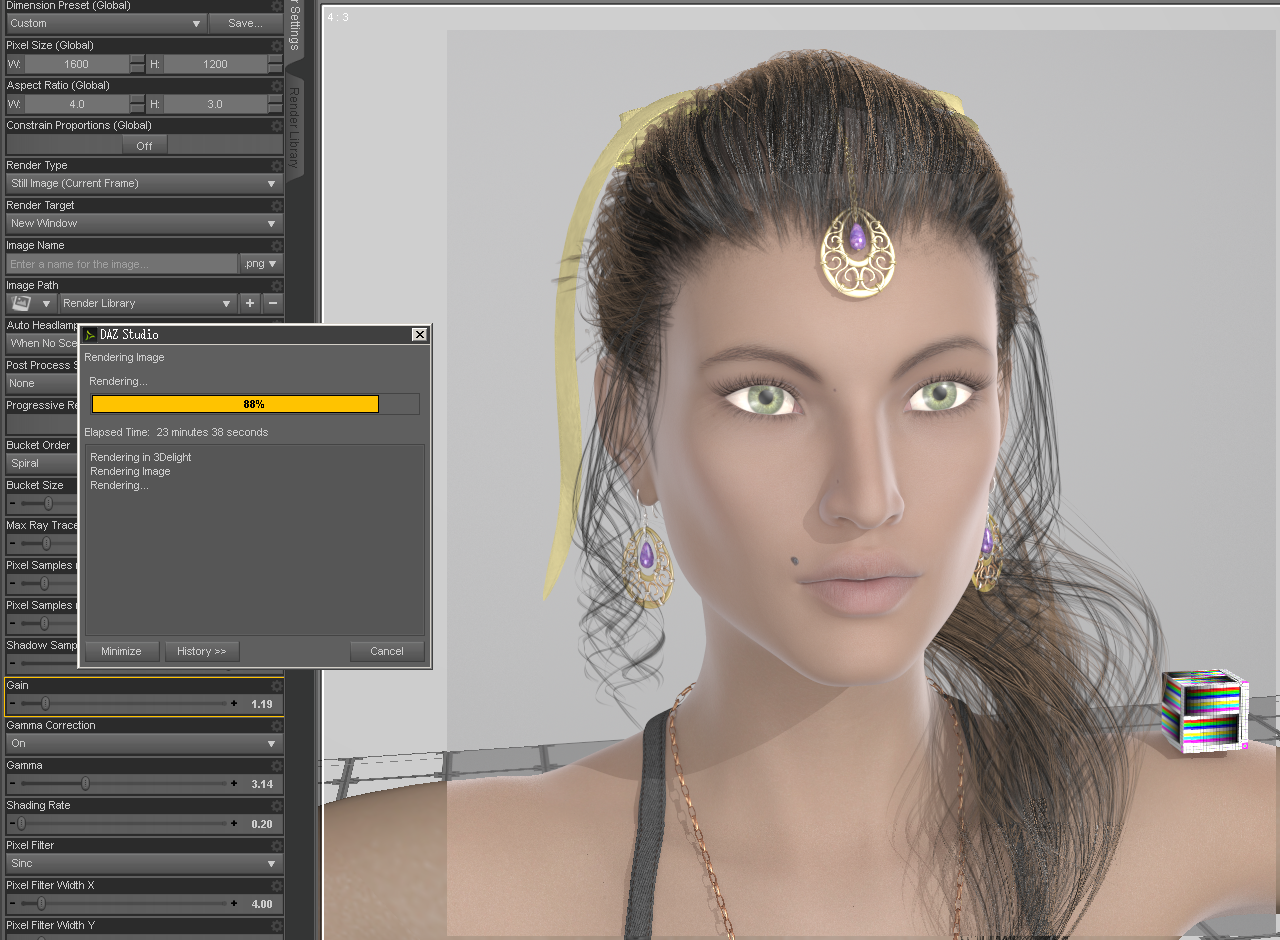Viewport: 1280px width, 940px height.
Task: Open Dimension Preset gear options
Action: 277,6
